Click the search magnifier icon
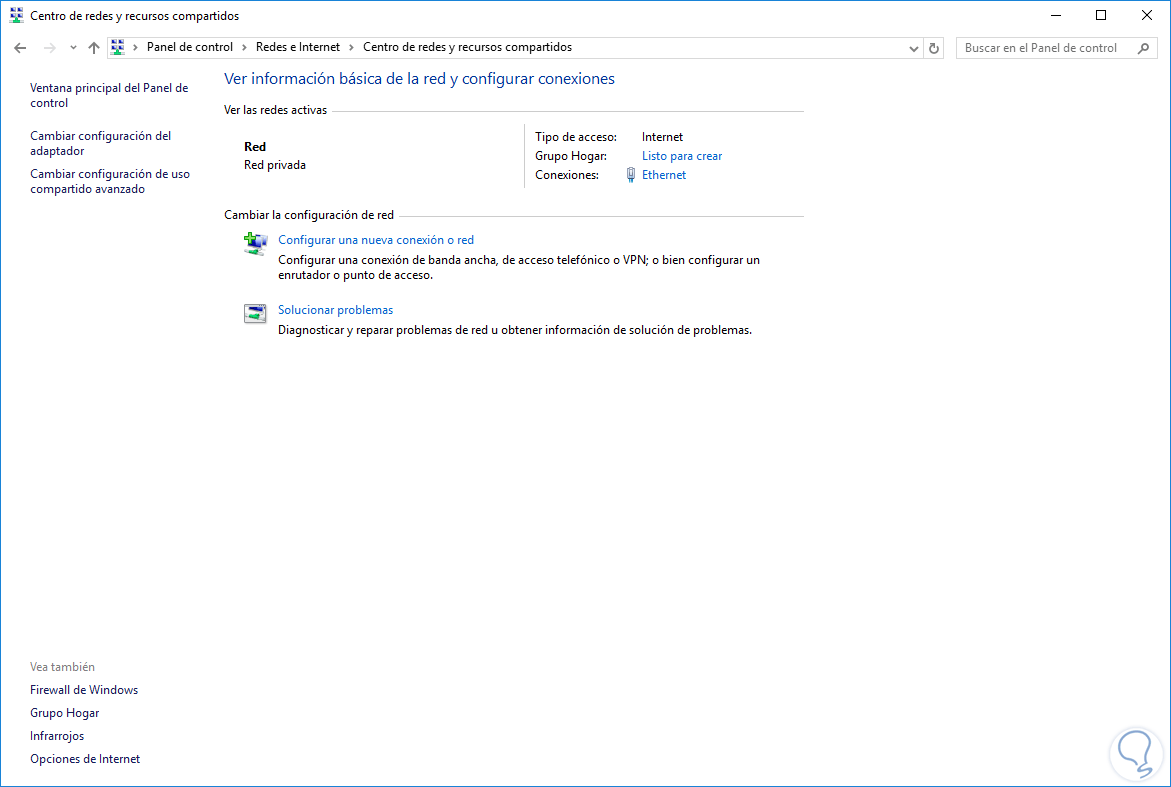Viewport: 1171px width, 787px height. (x=1143, y=48)
